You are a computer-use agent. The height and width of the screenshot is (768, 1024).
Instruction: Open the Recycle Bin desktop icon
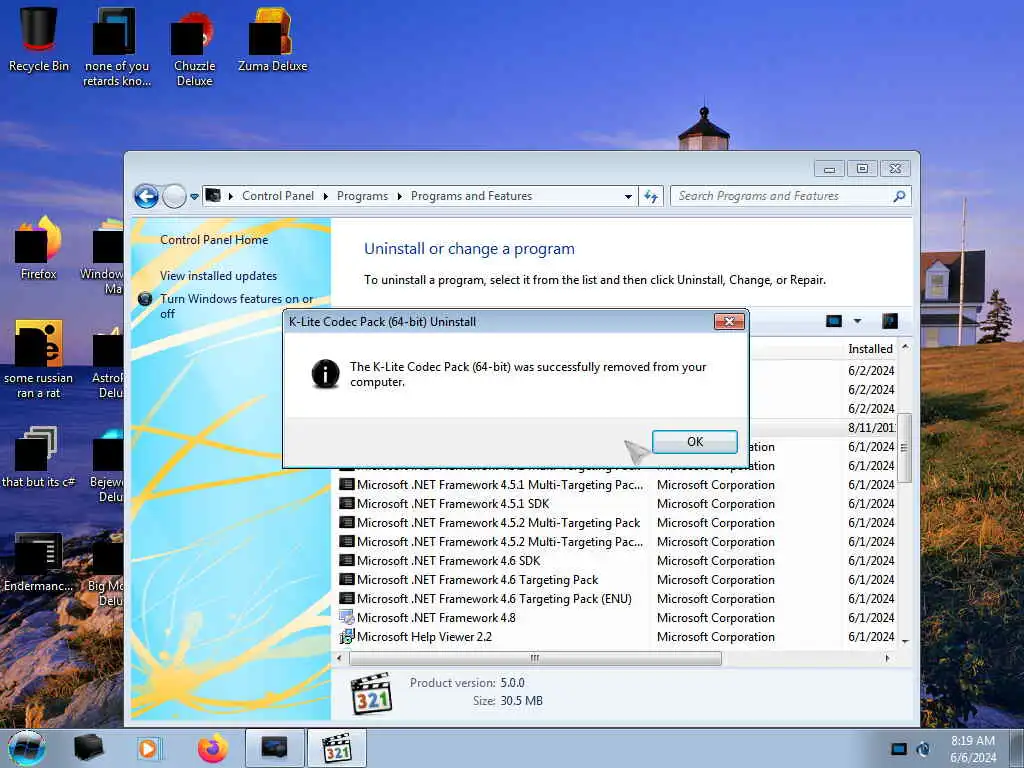(39, 40)
